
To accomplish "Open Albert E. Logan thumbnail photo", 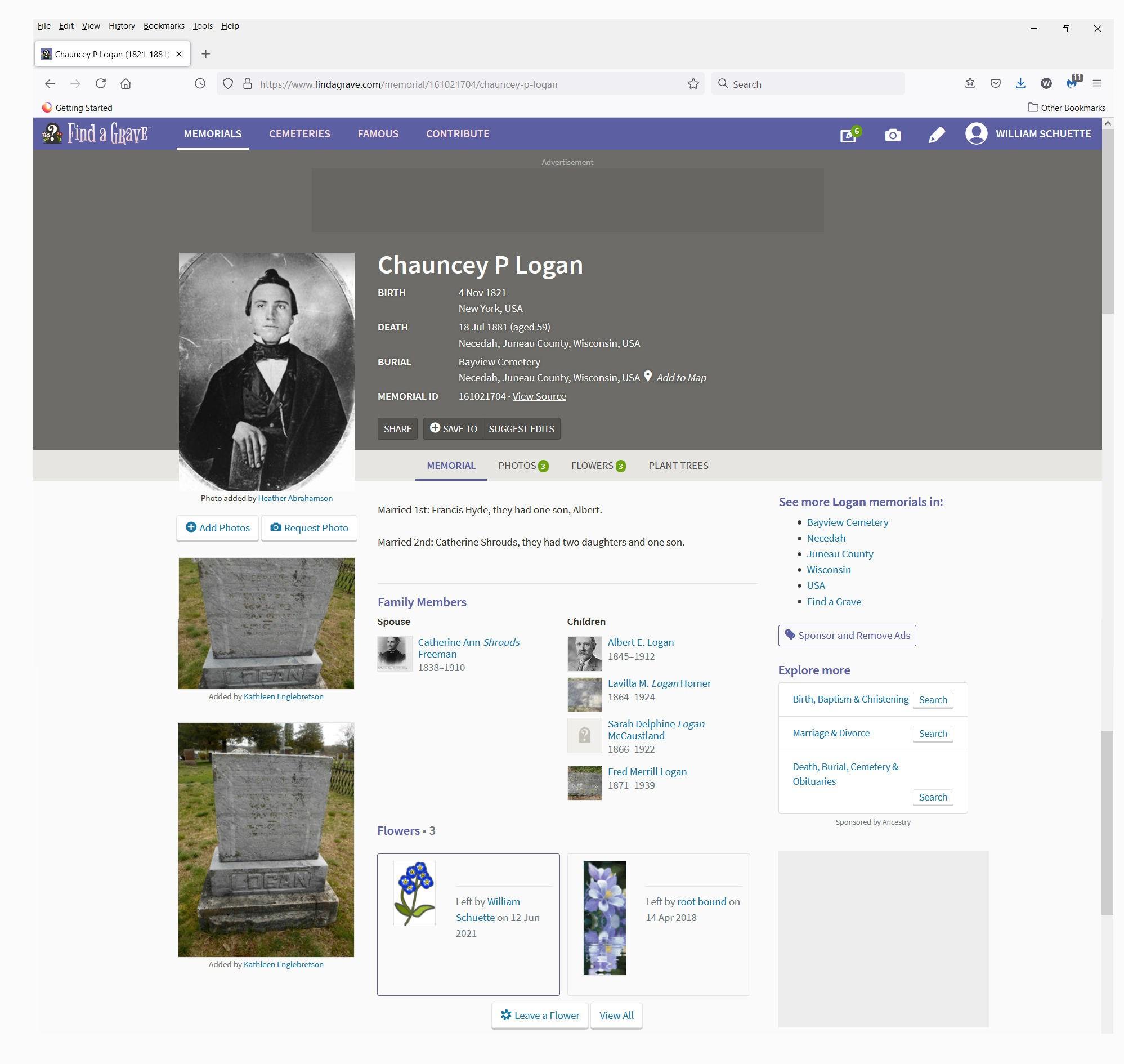I will point(584,654).
